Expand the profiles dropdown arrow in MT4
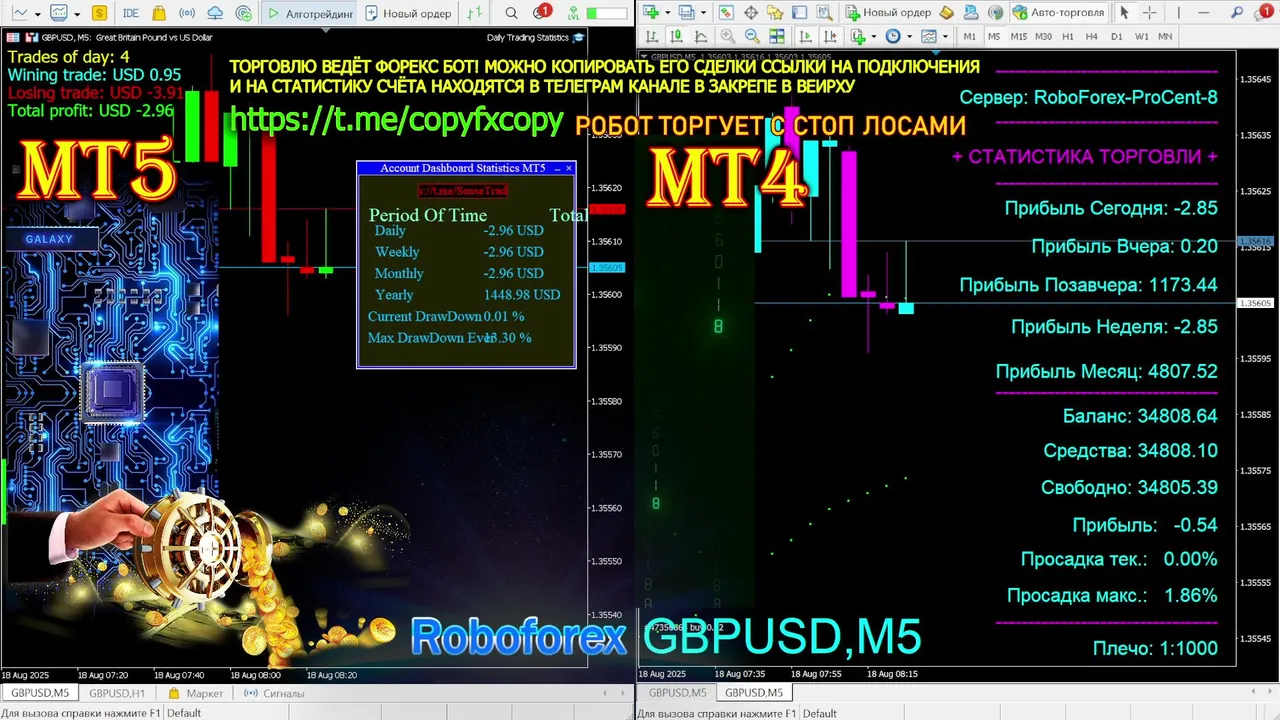Screen dimensions: 1280x720 pos(703,13)
